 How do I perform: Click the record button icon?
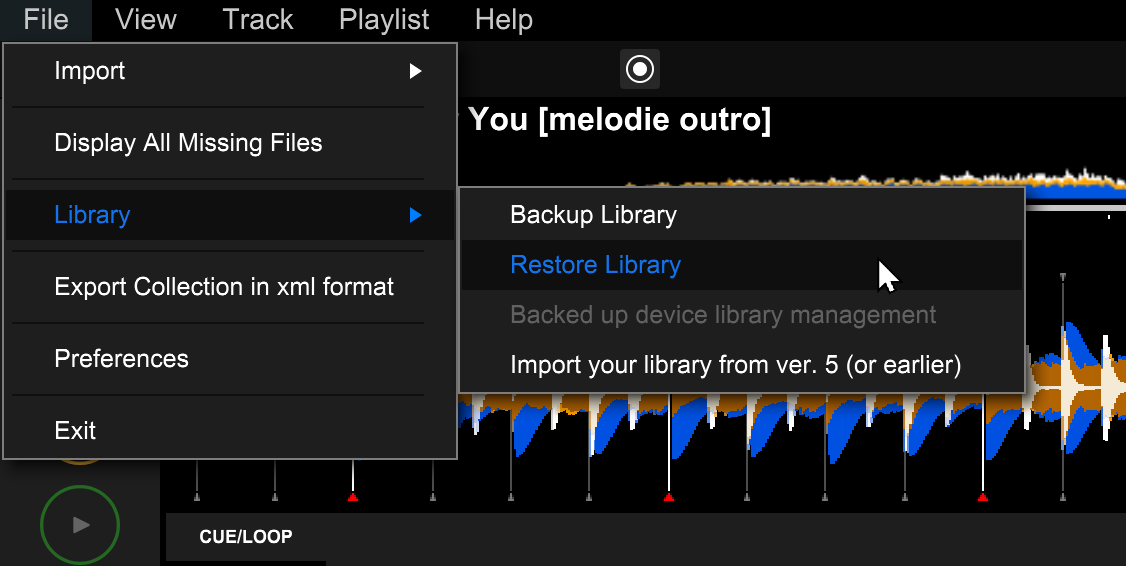(x=639, y=70)
